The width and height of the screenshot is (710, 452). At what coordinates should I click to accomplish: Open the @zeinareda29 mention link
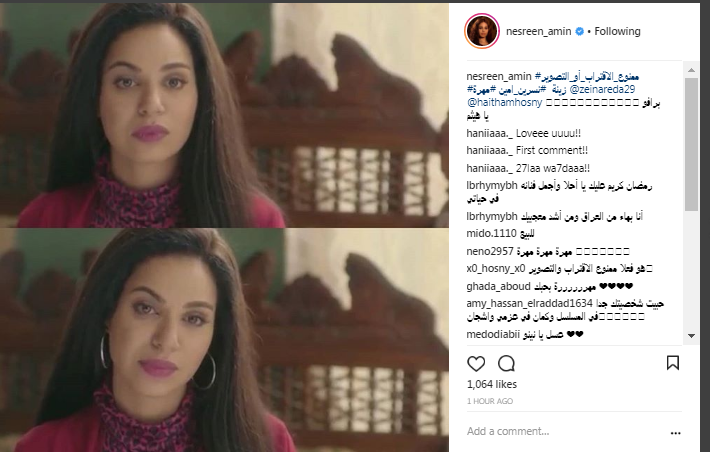[602, 89]
